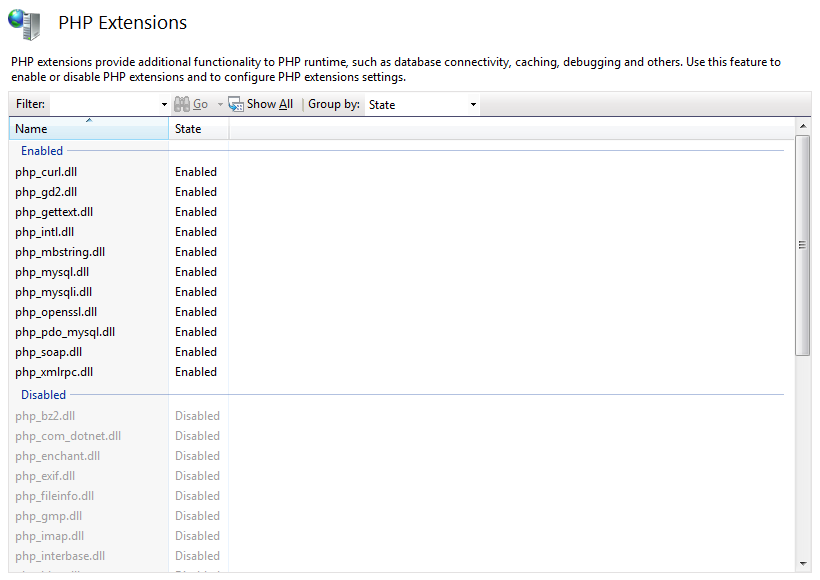Click the vertical scrollbar thumb
This screenshot has width=820, height=580.
coord(803,245)
